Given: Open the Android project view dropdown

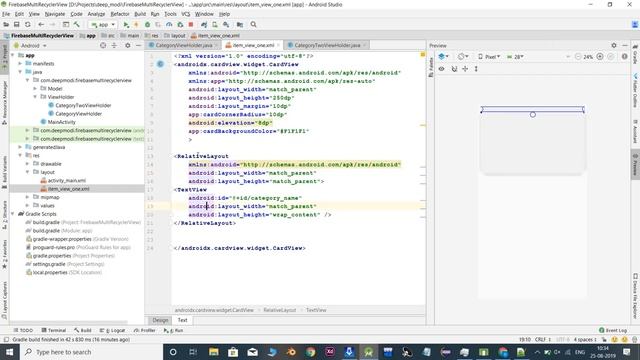Looking at the screenshot, I should click(30, 45).
